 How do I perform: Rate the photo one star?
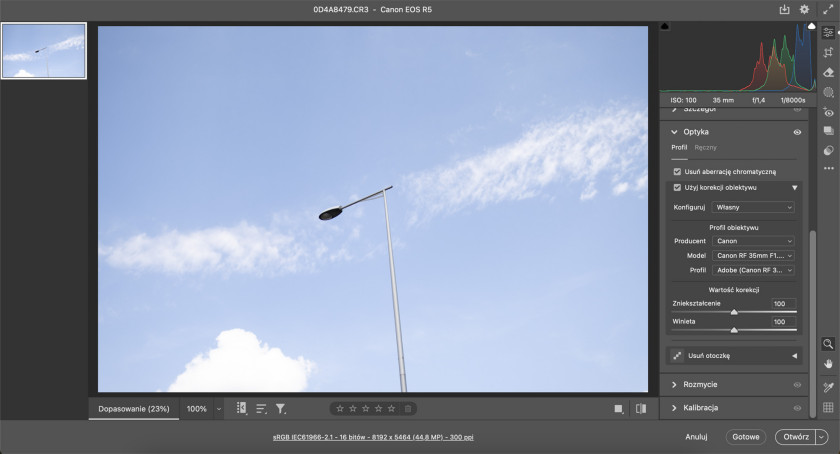point(340,408)
